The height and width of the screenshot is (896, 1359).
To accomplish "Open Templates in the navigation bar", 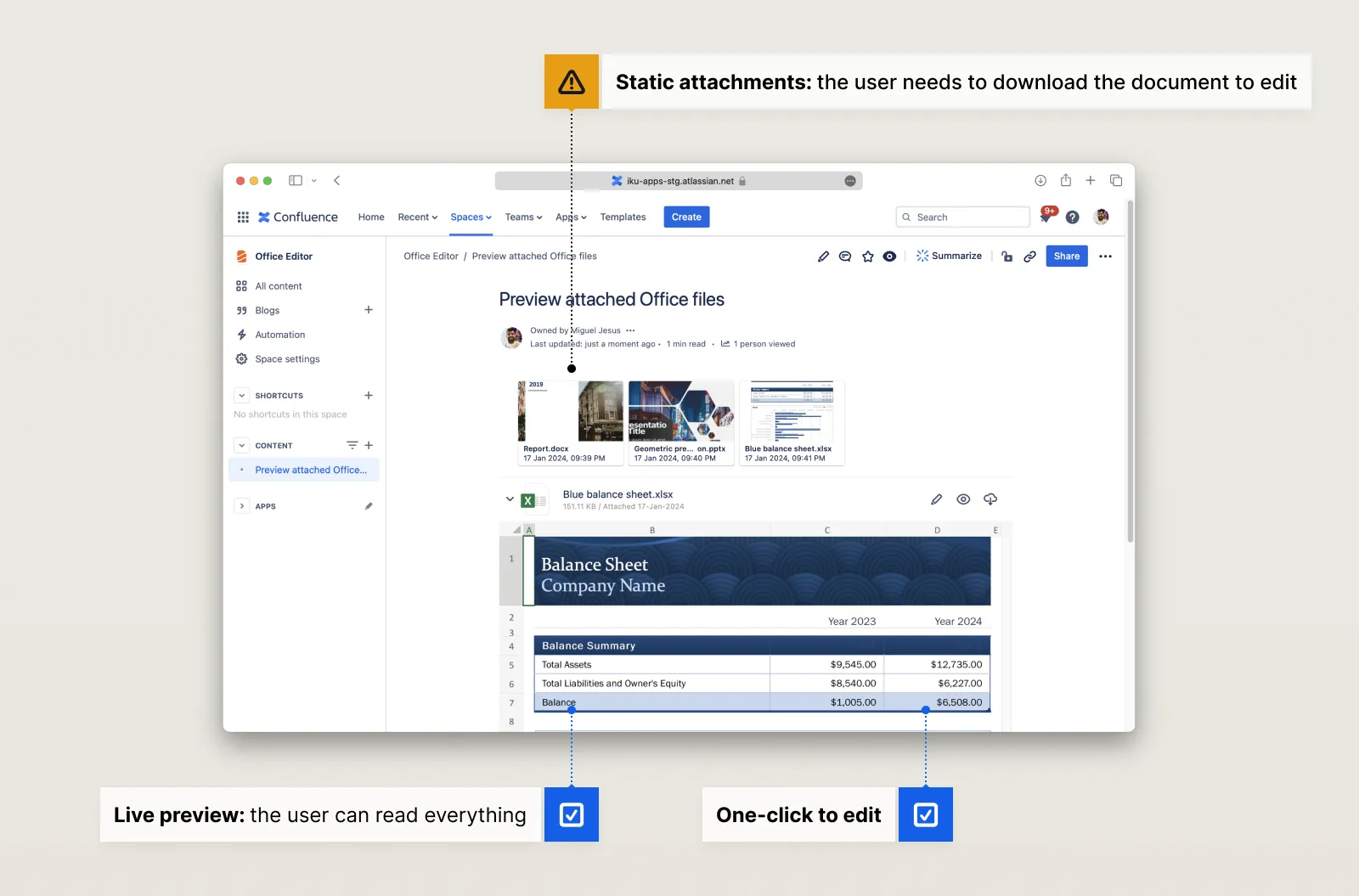I will click(x=623, y=217).
